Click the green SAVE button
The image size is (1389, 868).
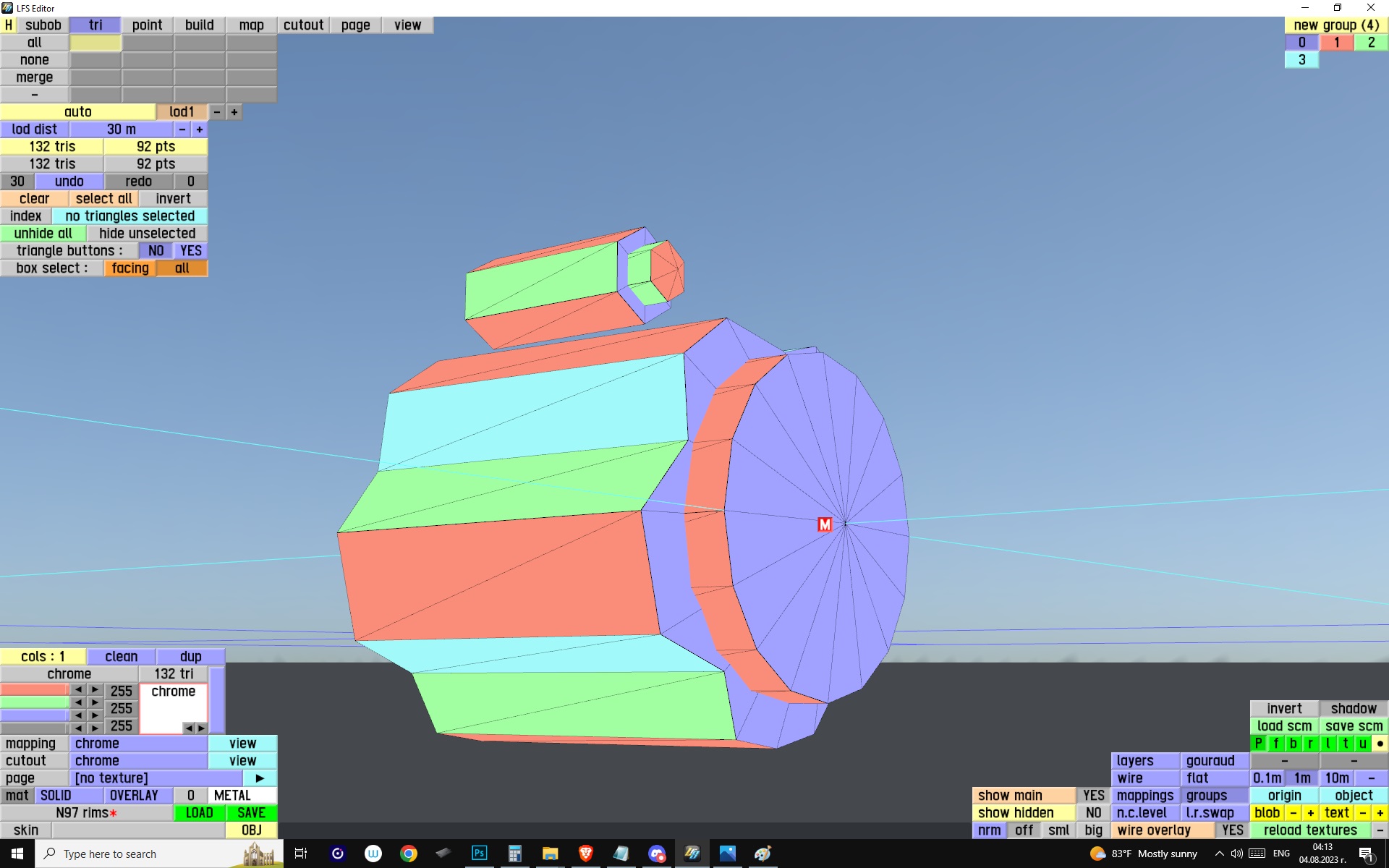(x=251, y=813)
